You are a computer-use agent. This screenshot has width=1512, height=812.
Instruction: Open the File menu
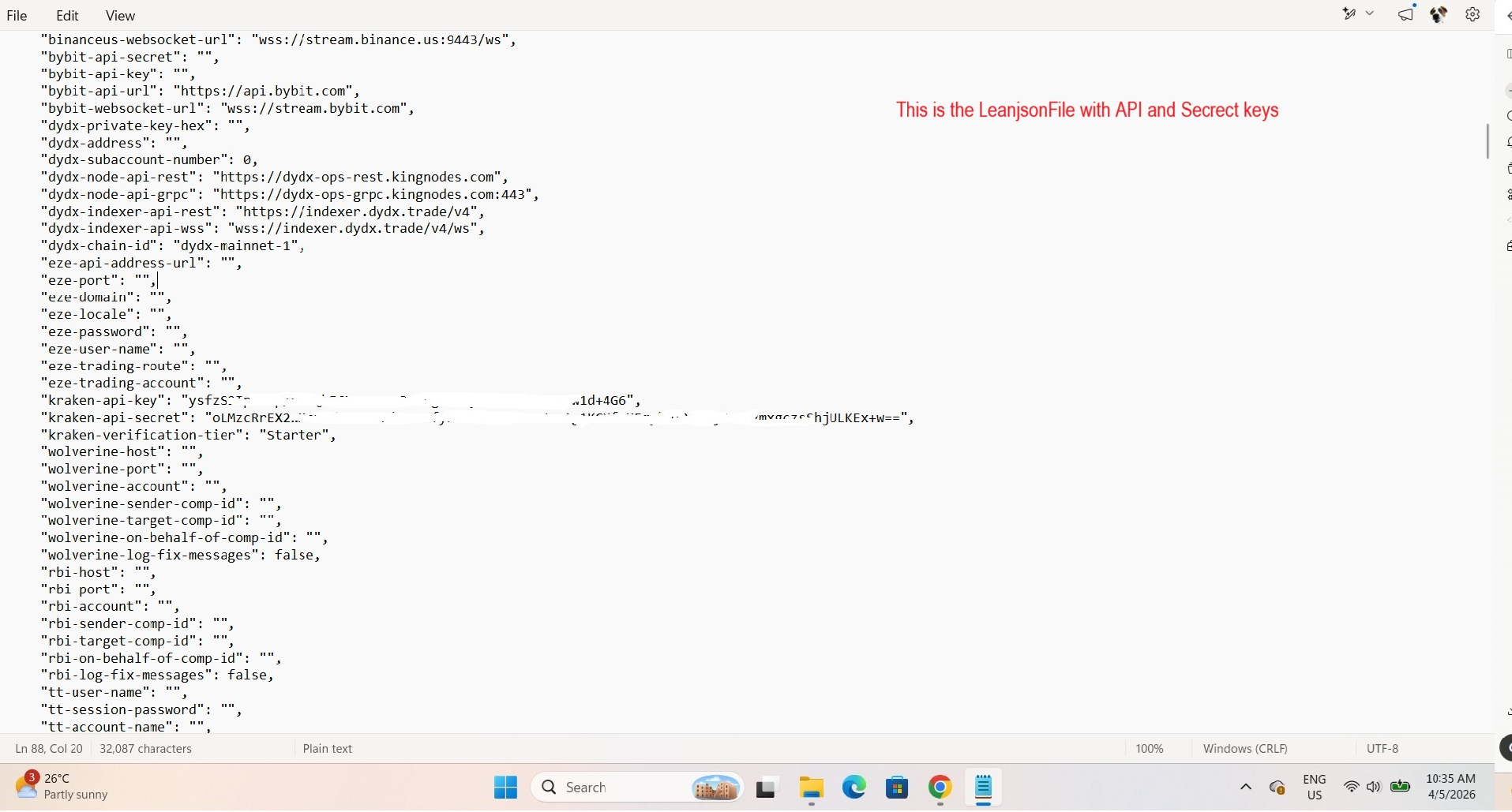pyautogui.click(x=17, y=16)
